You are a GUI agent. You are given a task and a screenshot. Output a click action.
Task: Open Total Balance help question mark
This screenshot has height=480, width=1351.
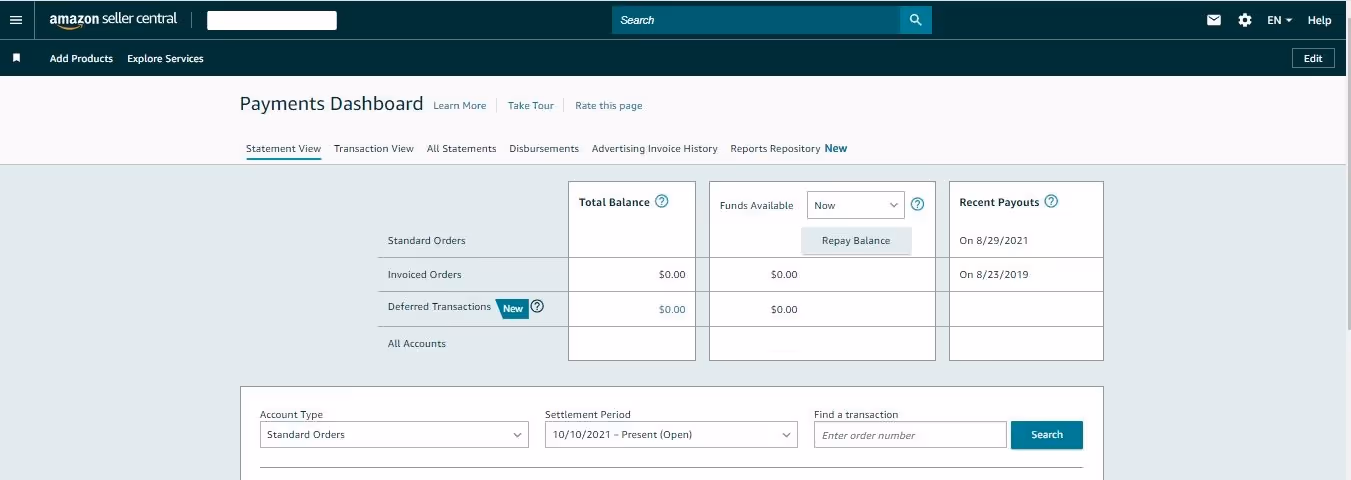[x=661, y=201]
